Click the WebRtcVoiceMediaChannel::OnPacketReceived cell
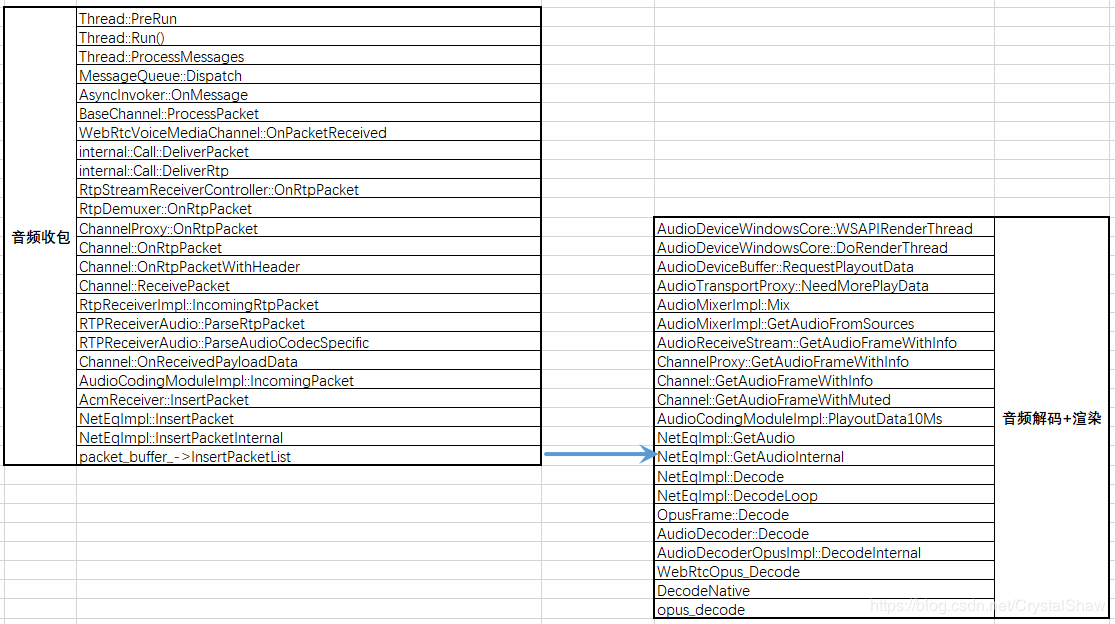 (308, 132)
